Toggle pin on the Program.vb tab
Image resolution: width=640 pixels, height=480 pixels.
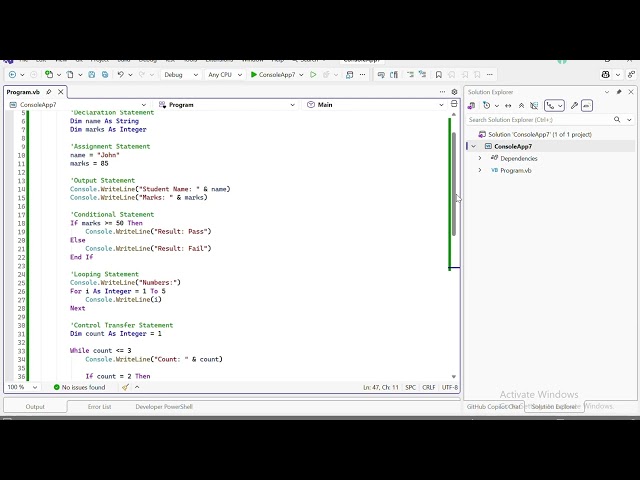tap(49, 92)
